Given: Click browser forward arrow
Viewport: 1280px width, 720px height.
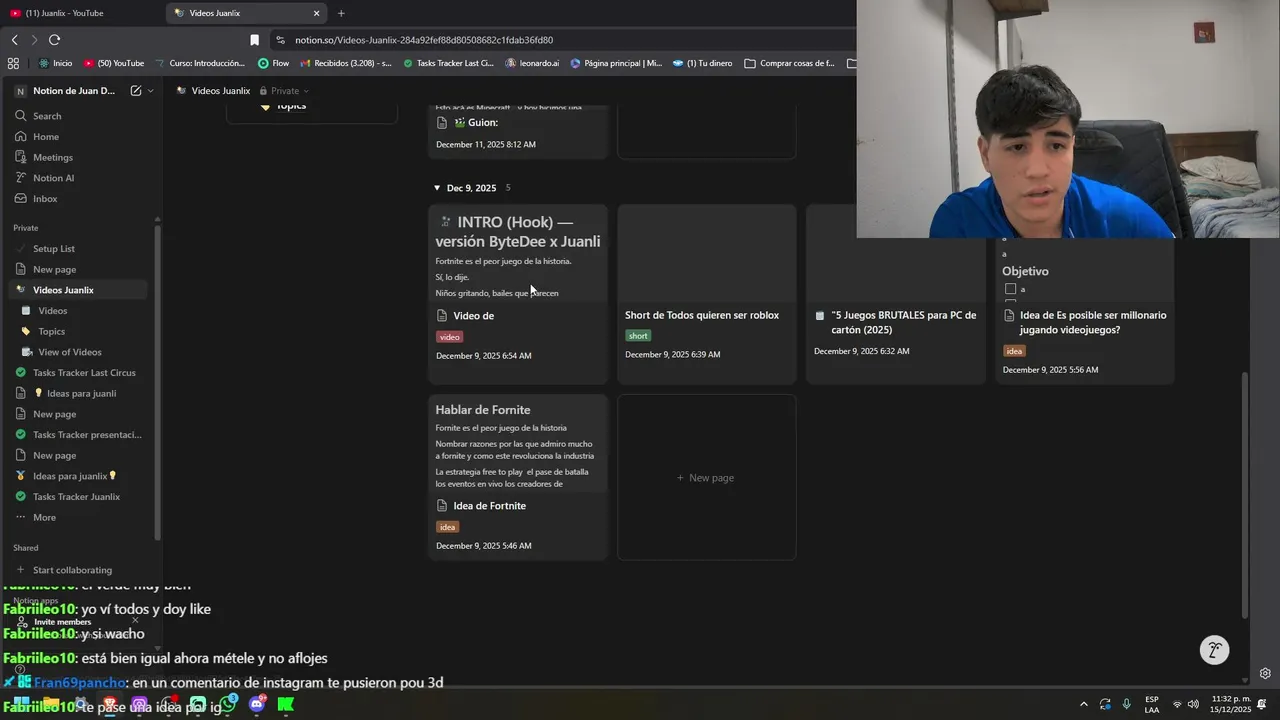Looking at the screenshot, I should pyautogui.click(x=34, y=40).
